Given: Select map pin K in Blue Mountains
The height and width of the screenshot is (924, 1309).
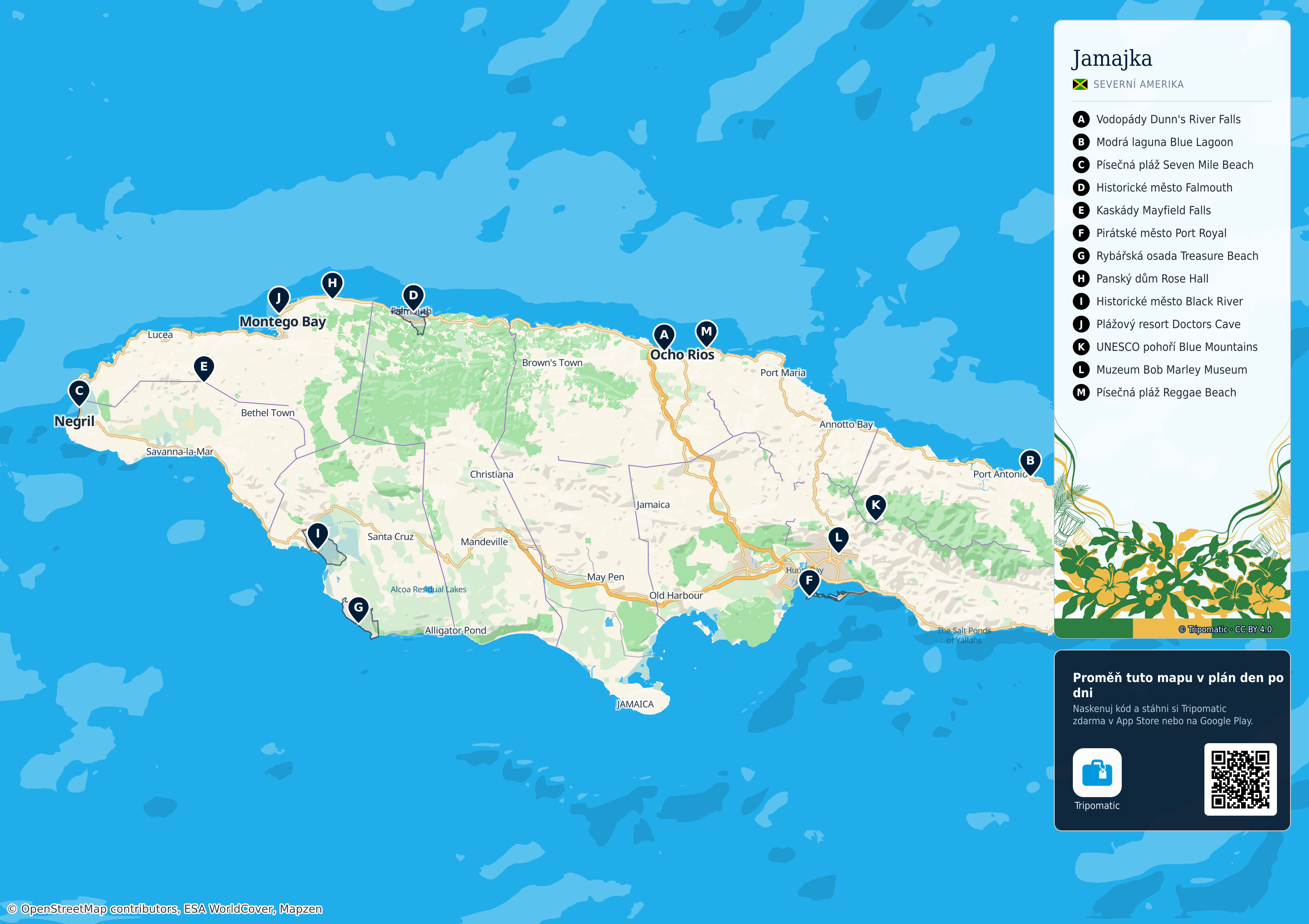Looking at the screenshot, I should pyautogui.click(x=876, y=505).
